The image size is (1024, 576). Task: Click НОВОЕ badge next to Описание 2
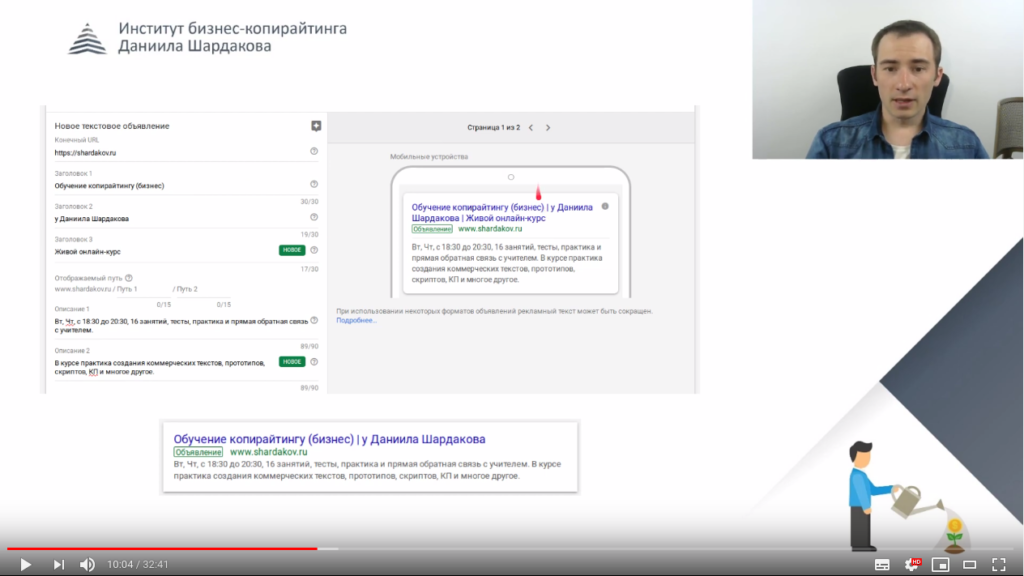point(292,362)
